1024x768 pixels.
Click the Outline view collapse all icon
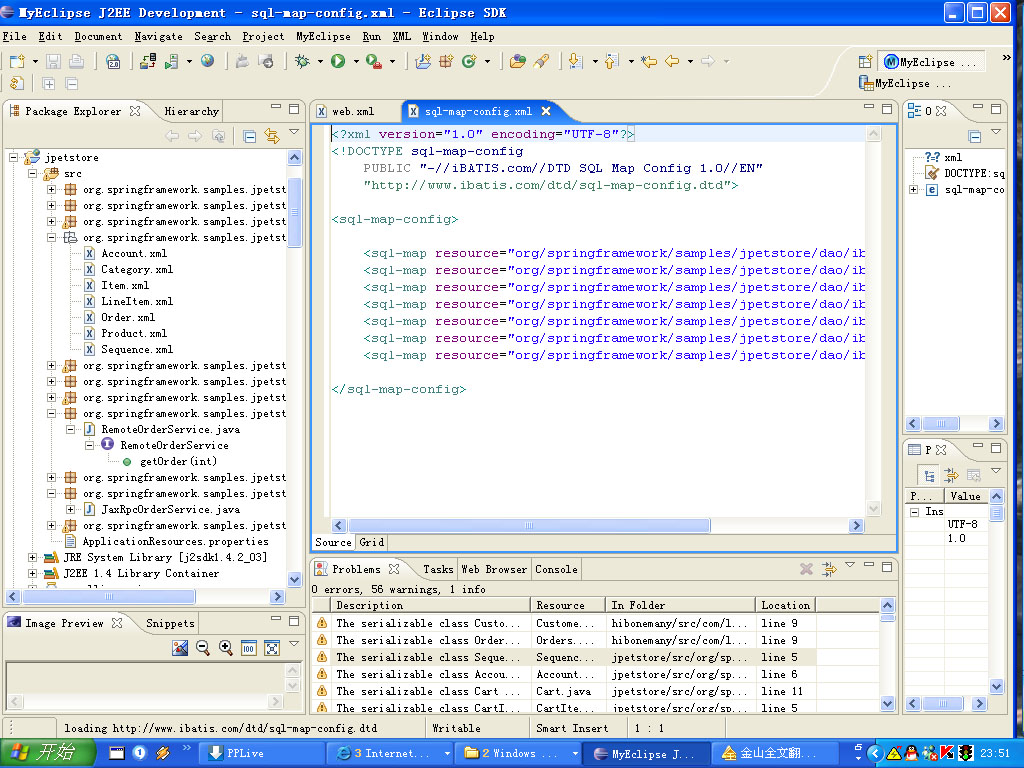[x=975, y=136]
